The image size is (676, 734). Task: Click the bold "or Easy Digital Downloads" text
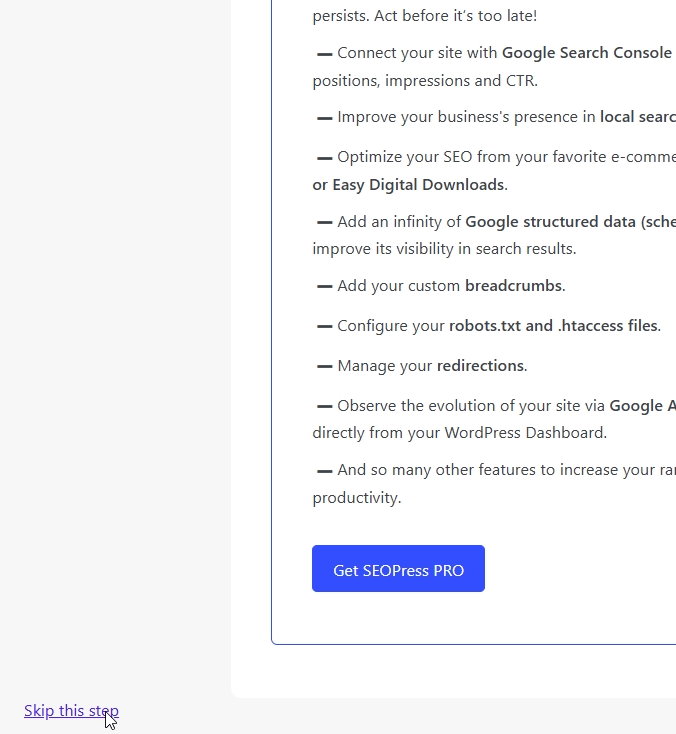pos(409,185)
